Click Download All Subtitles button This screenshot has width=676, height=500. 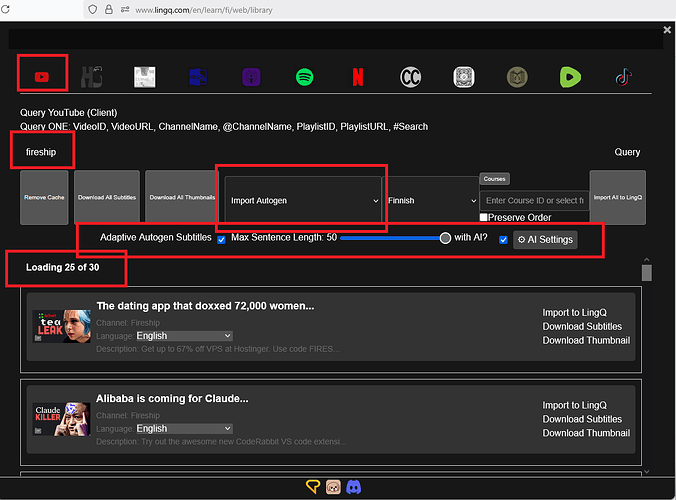click(x=107, y=197)
